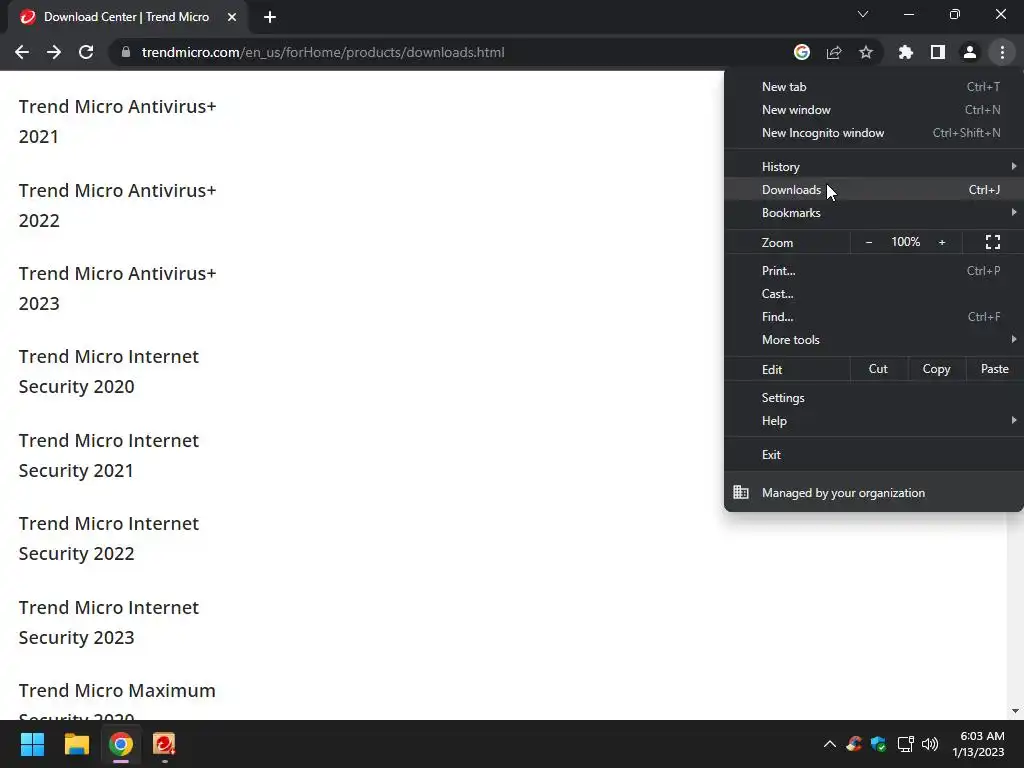Open File Explorer from the taskbar
This screenshot has height=768, width=1024.
pyautogui.click(x=76, y=744)
